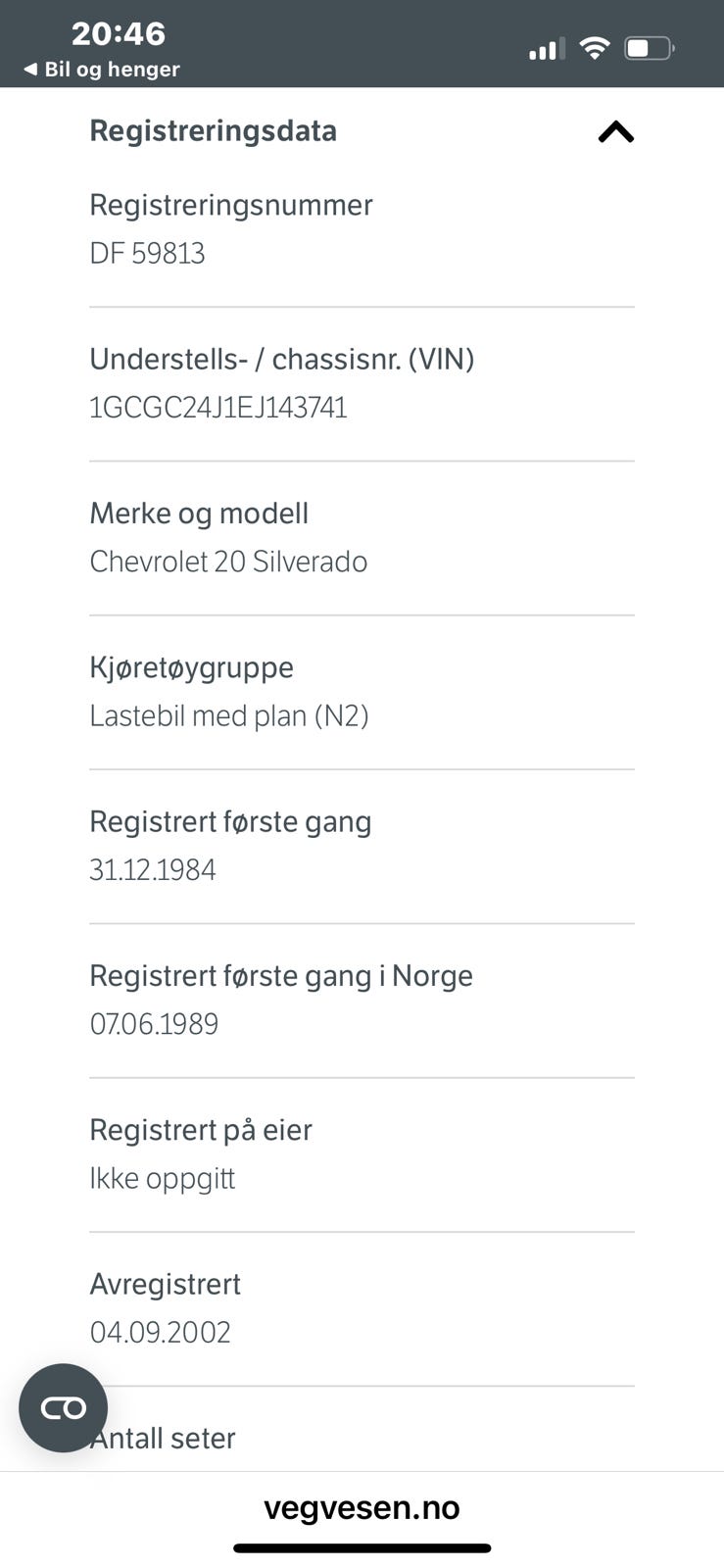The width and height of the screenshot is (724, 1568).
Task: Open the round floating button at bottom left
Action: pos(63,1407)
